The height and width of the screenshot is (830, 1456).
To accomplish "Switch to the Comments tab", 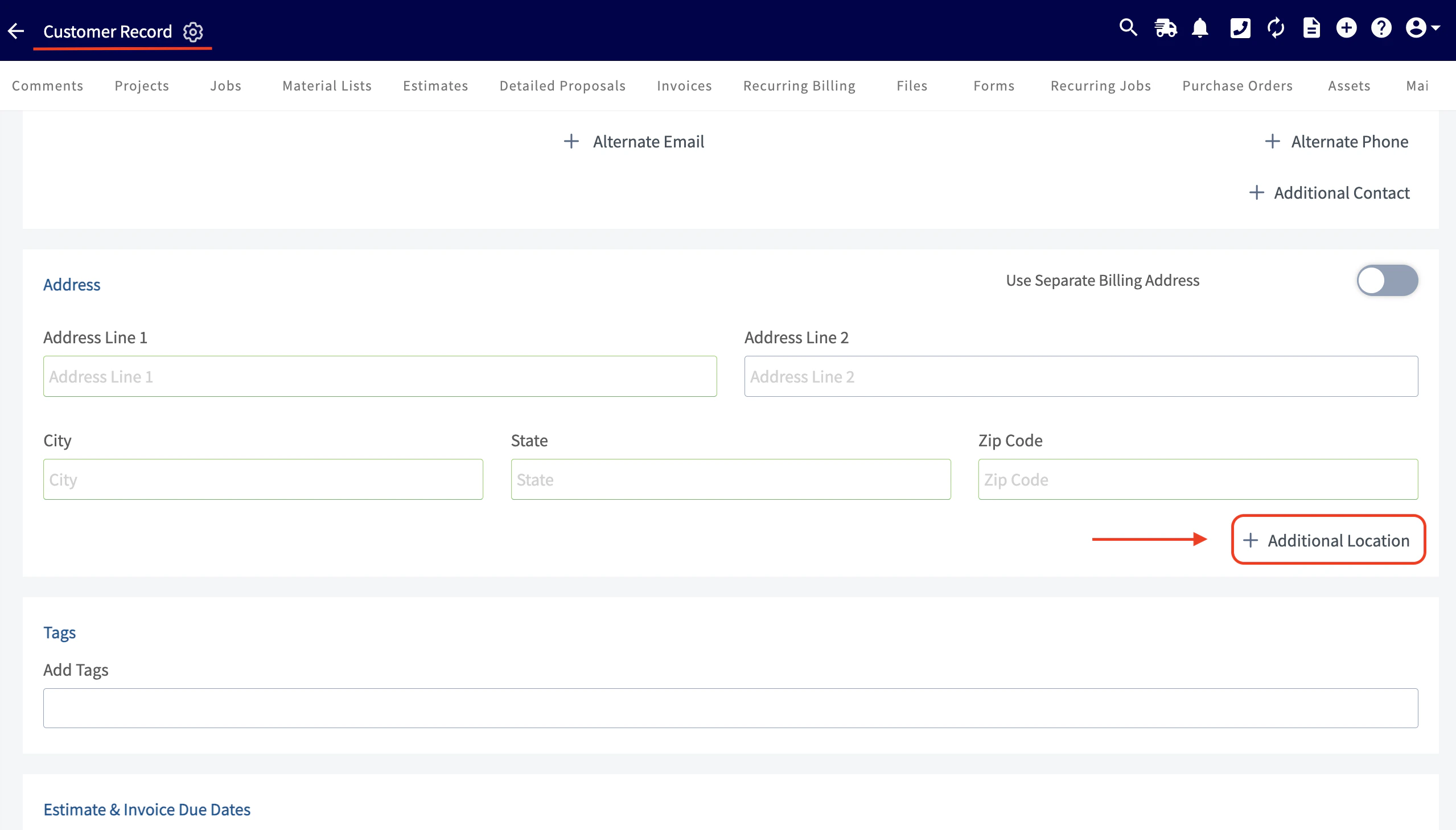I will (x=48, y=85).
